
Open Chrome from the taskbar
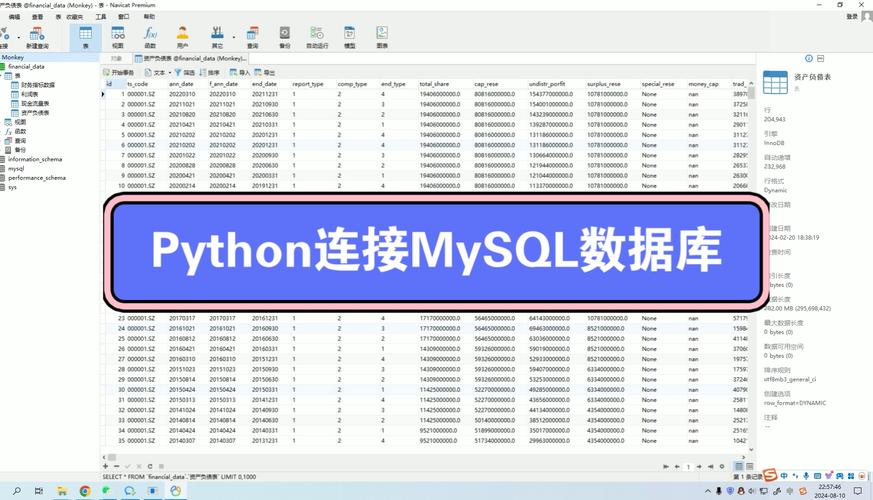pyautogui.click(x=85, y=491)
